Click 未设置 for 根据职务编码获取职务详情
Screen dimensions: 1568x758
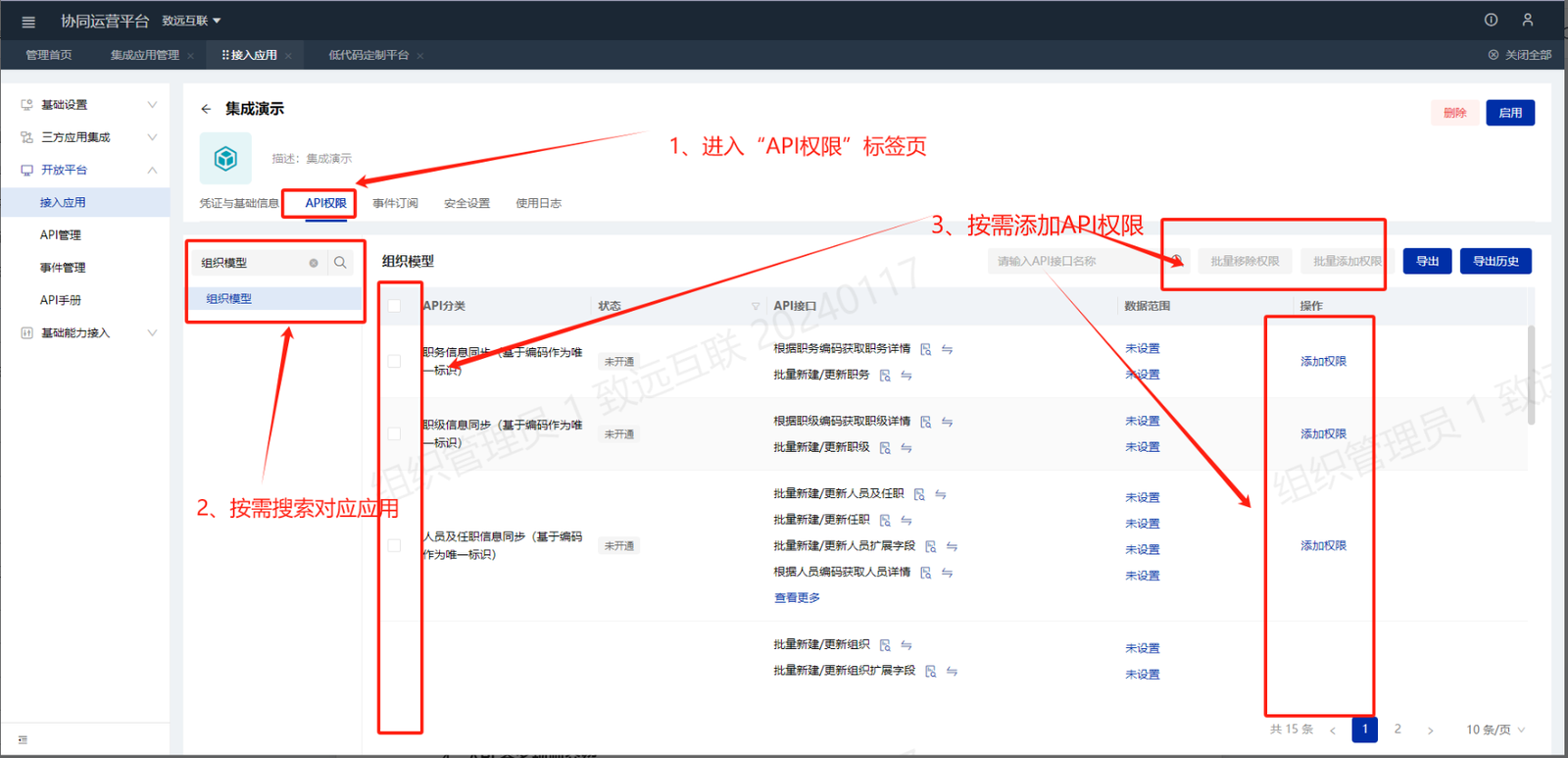click(1142, 349)
